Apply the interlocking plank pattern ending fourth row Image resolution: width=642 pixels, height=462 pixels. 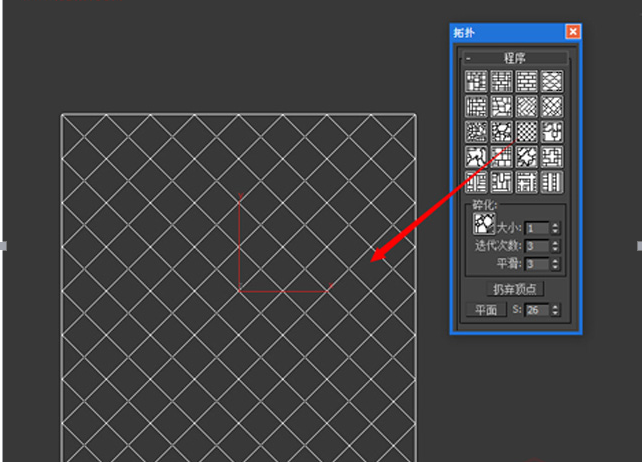[x=552, y=157]
